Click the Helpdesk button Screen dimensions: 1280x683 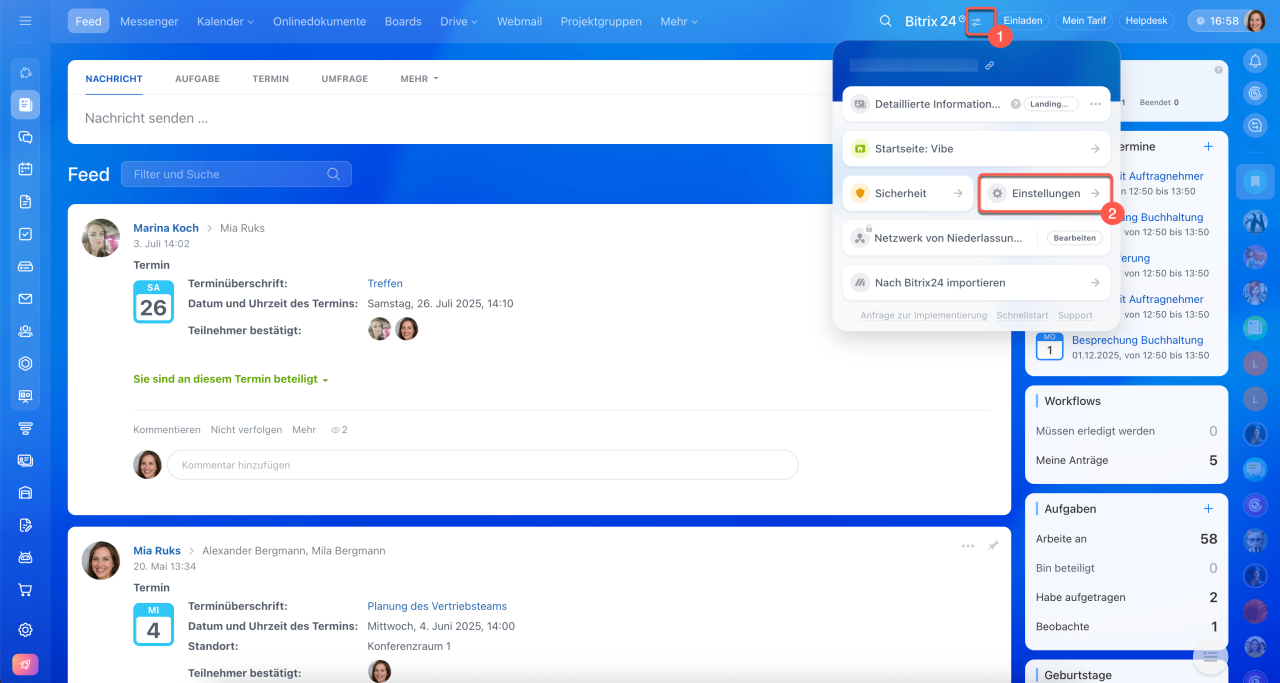1146,21
